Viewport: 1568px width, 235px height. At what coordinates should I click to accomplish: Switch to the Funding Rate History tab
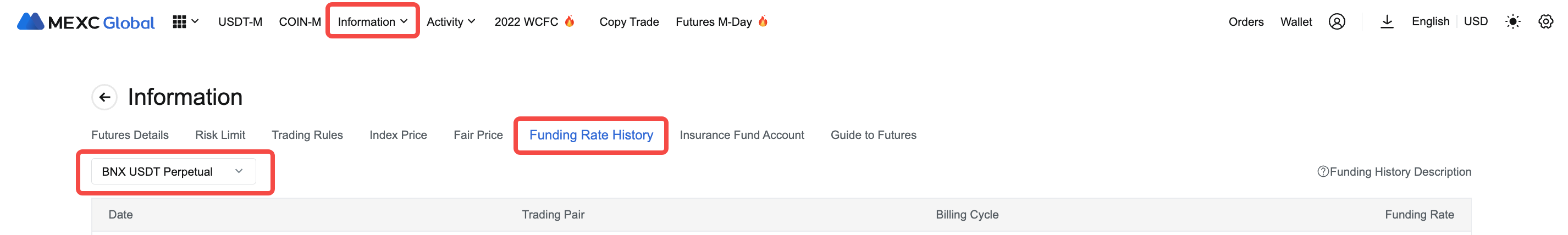591,135
